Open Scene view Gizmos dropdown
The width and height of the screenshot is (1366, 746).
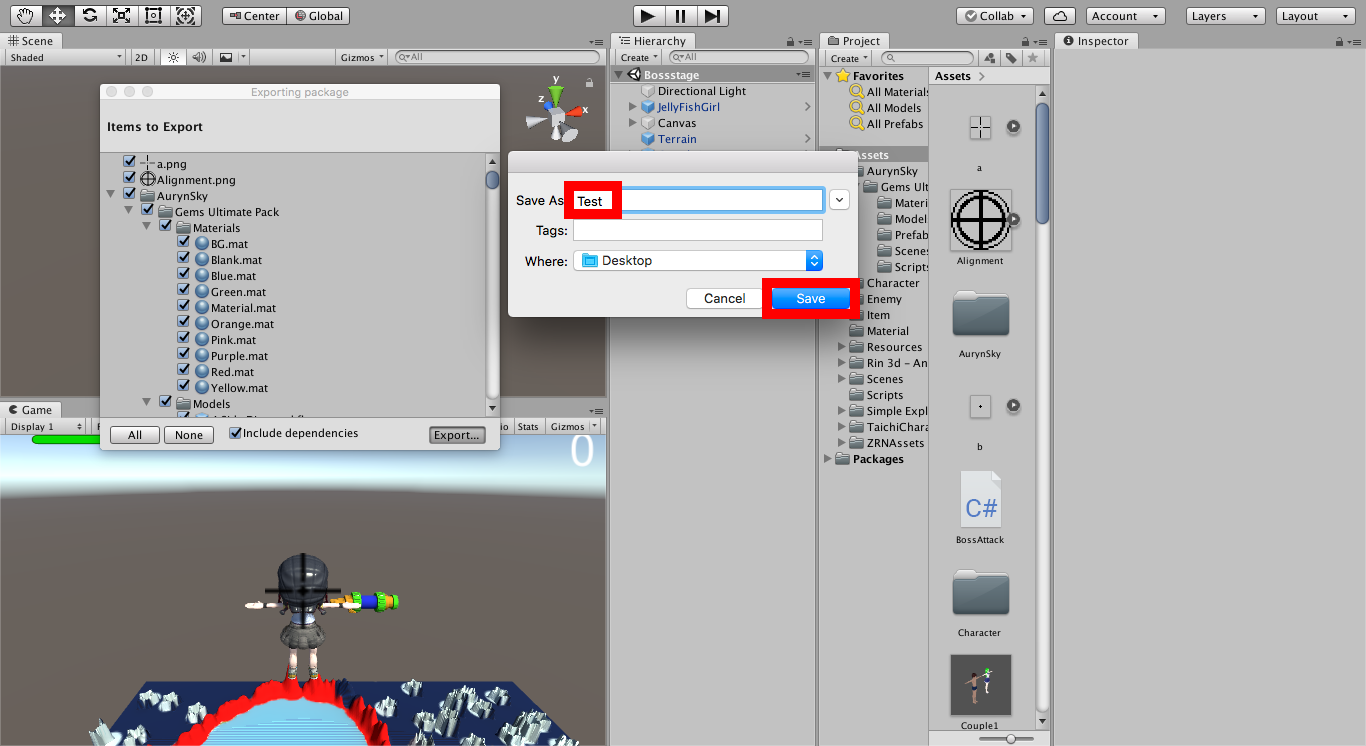(x=362, y=57)
